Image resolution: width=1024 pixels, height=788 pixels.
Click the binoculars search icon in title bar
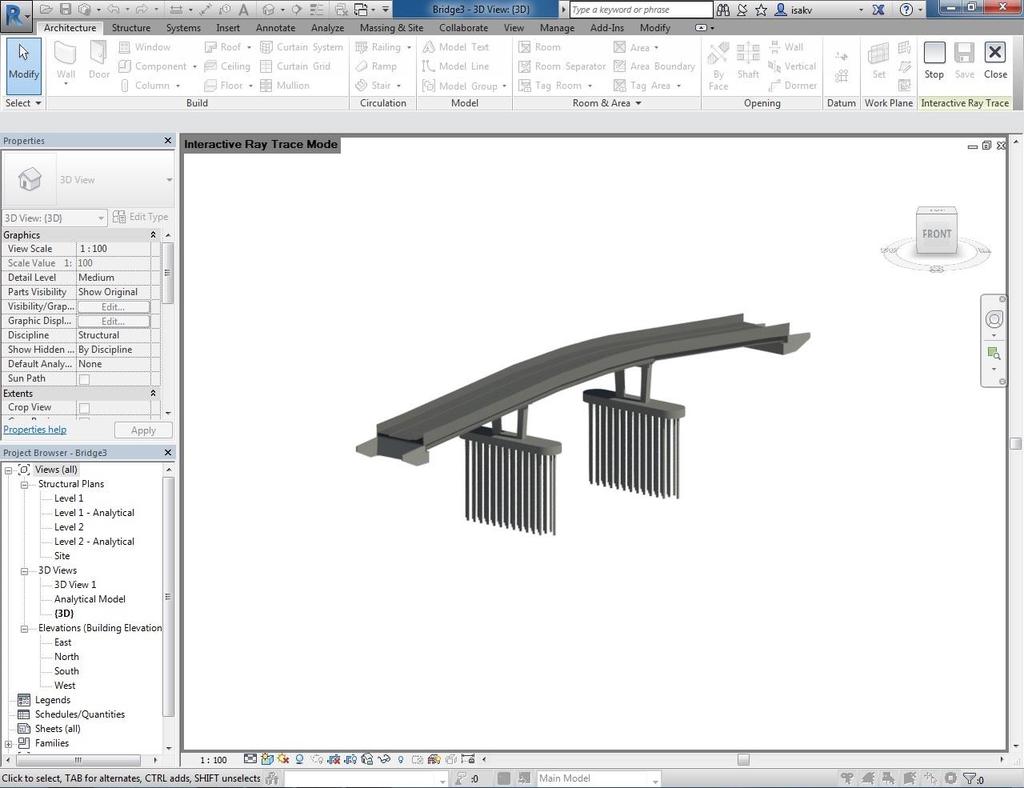(723, 10)
